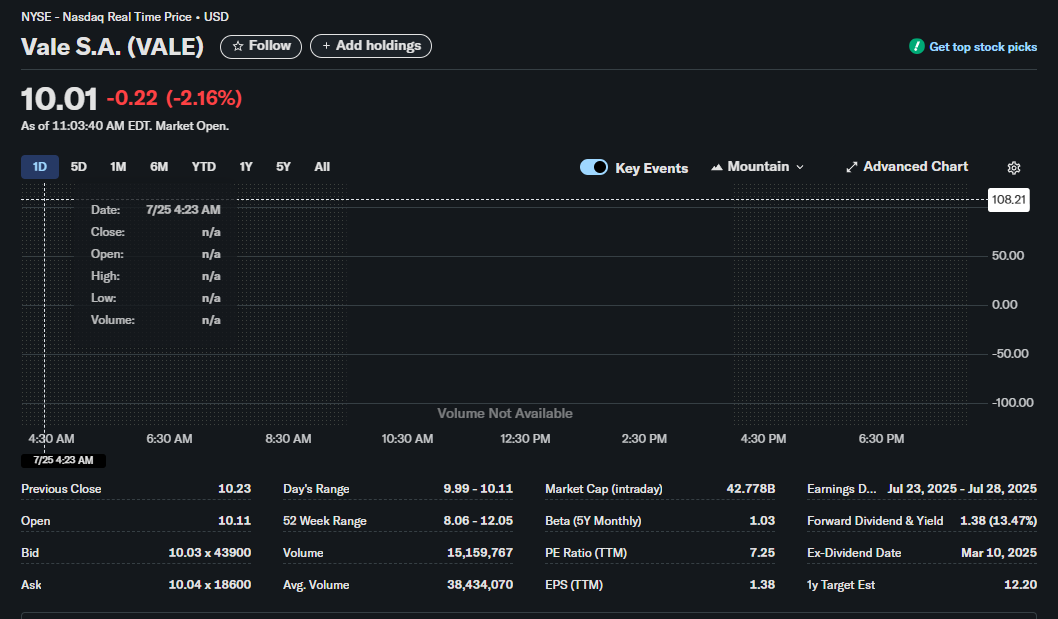Screen dimensions: 1058x619
Task: Click the Forward Dividend & Yield label
Action: click(x=874, y=520)
